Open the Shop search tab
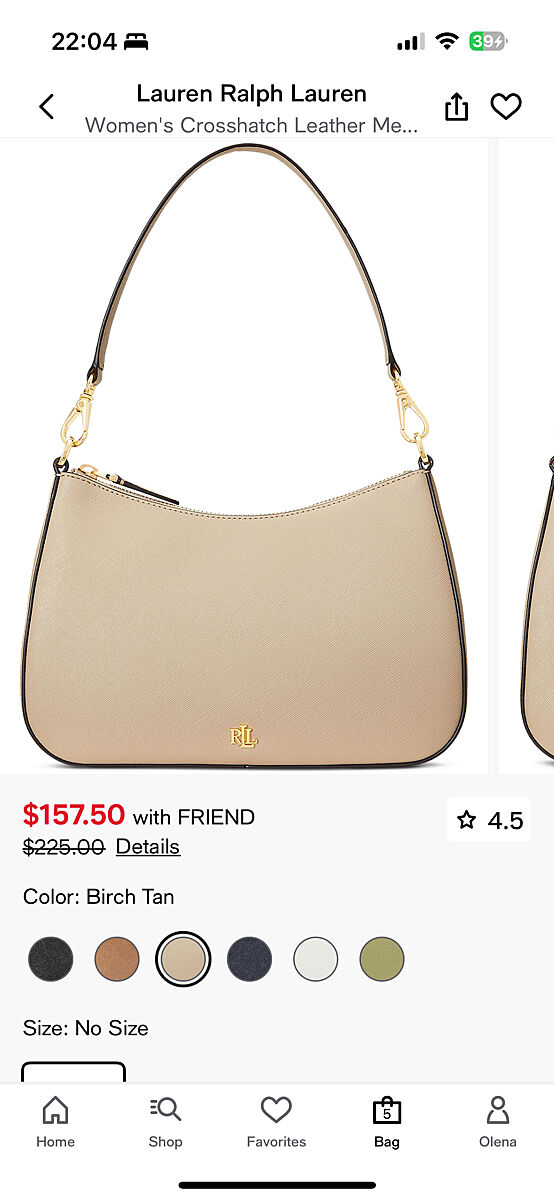The height and width of the screenshot is (1200, 554). click(166, 1121)
